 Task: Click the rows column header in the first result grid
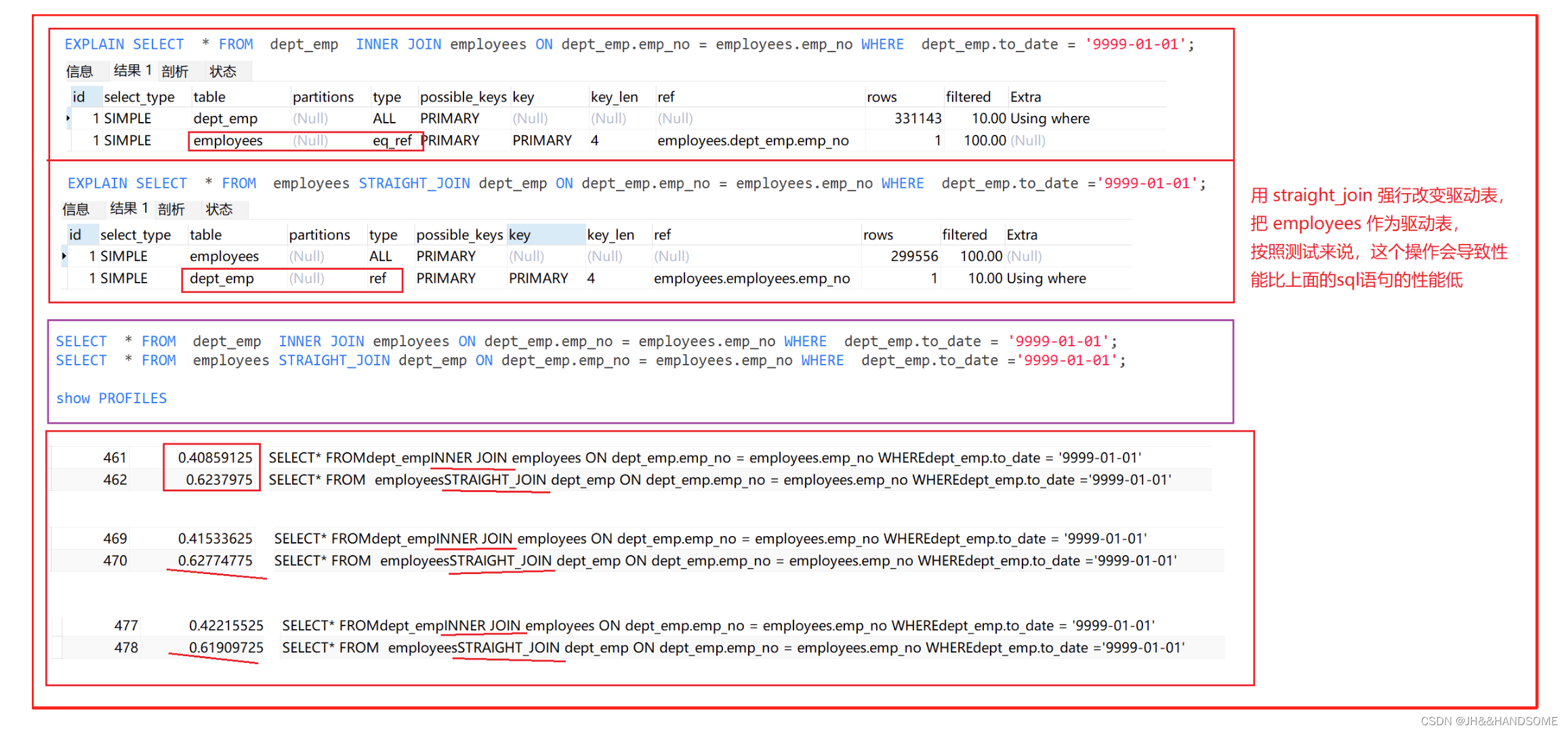coord(882,97)
